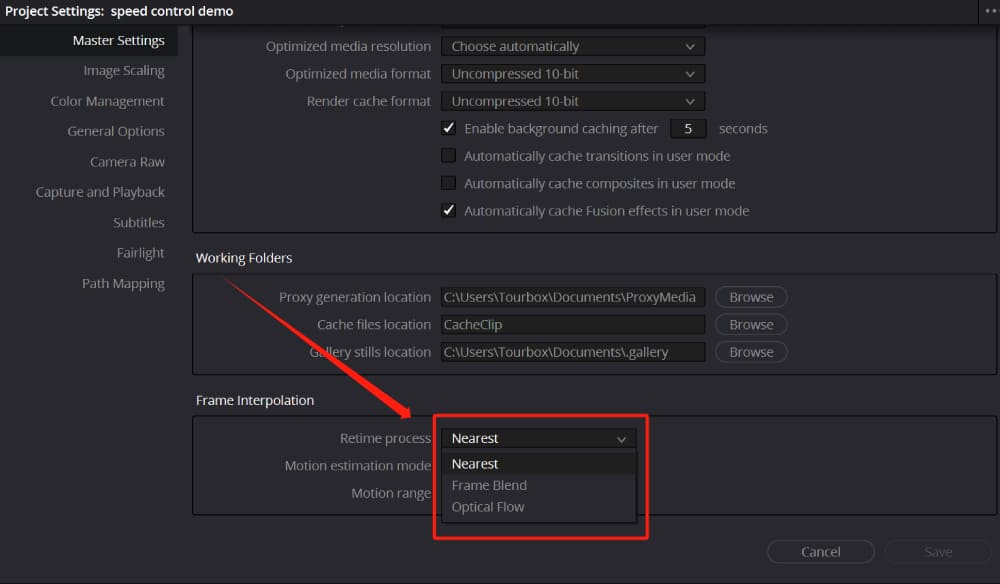Click the Cache files location text field

point(572,324)
